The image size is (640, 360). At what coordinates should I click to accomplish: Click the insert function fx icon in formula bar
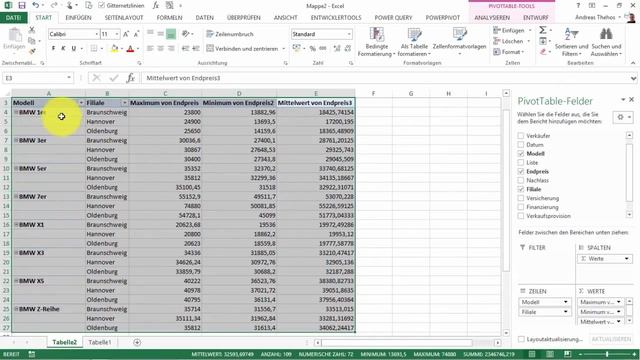pyautogui.click(x=131, y=78)
